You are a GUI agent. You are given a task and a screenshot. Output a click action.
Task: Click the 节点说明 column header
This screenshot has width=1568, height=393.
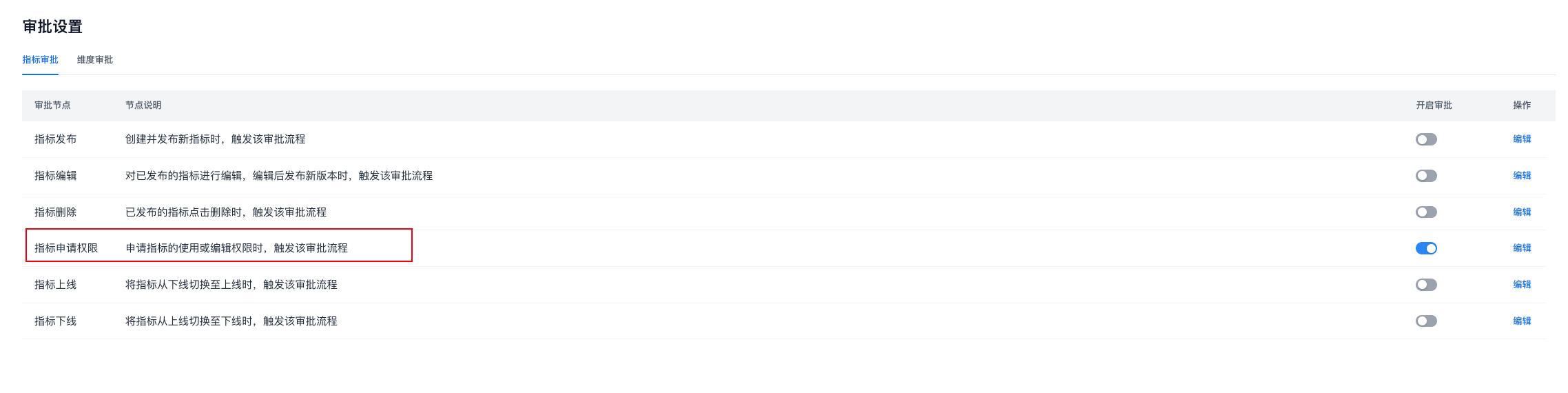tap(143, 105)
